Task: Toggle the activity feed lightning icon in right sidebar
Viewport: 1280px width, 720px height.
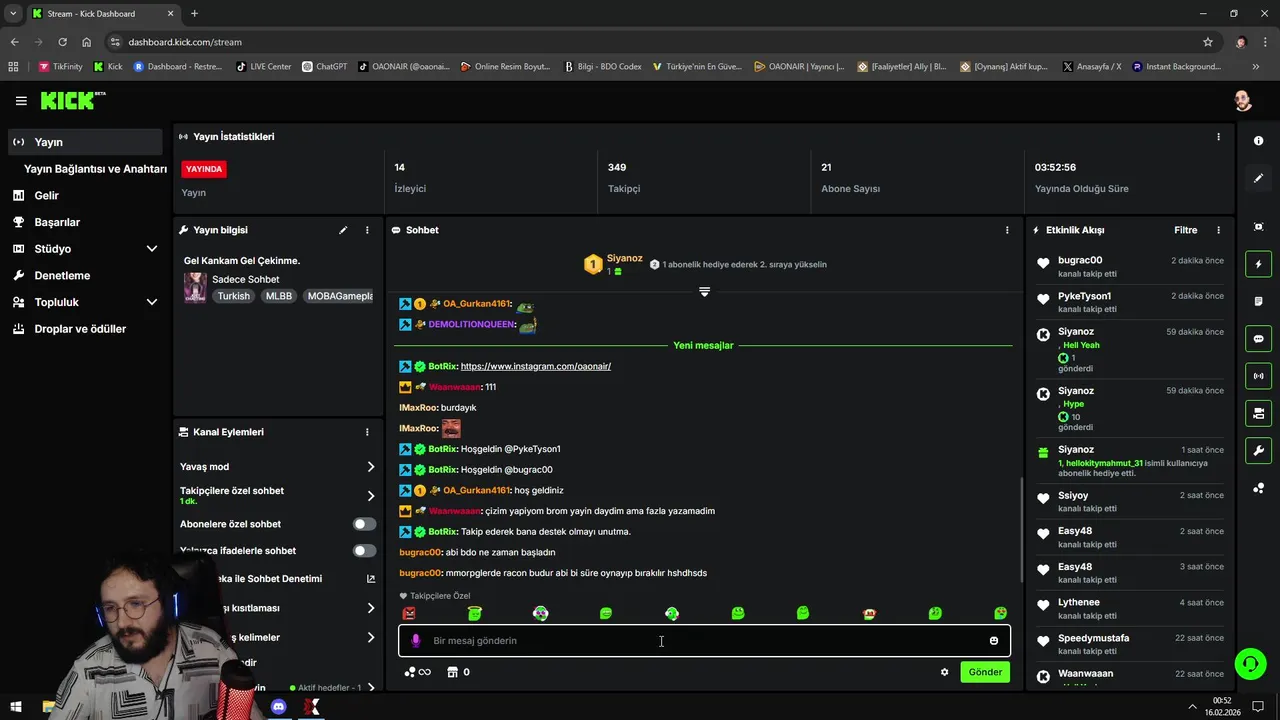Action: tap(1258, 264)
